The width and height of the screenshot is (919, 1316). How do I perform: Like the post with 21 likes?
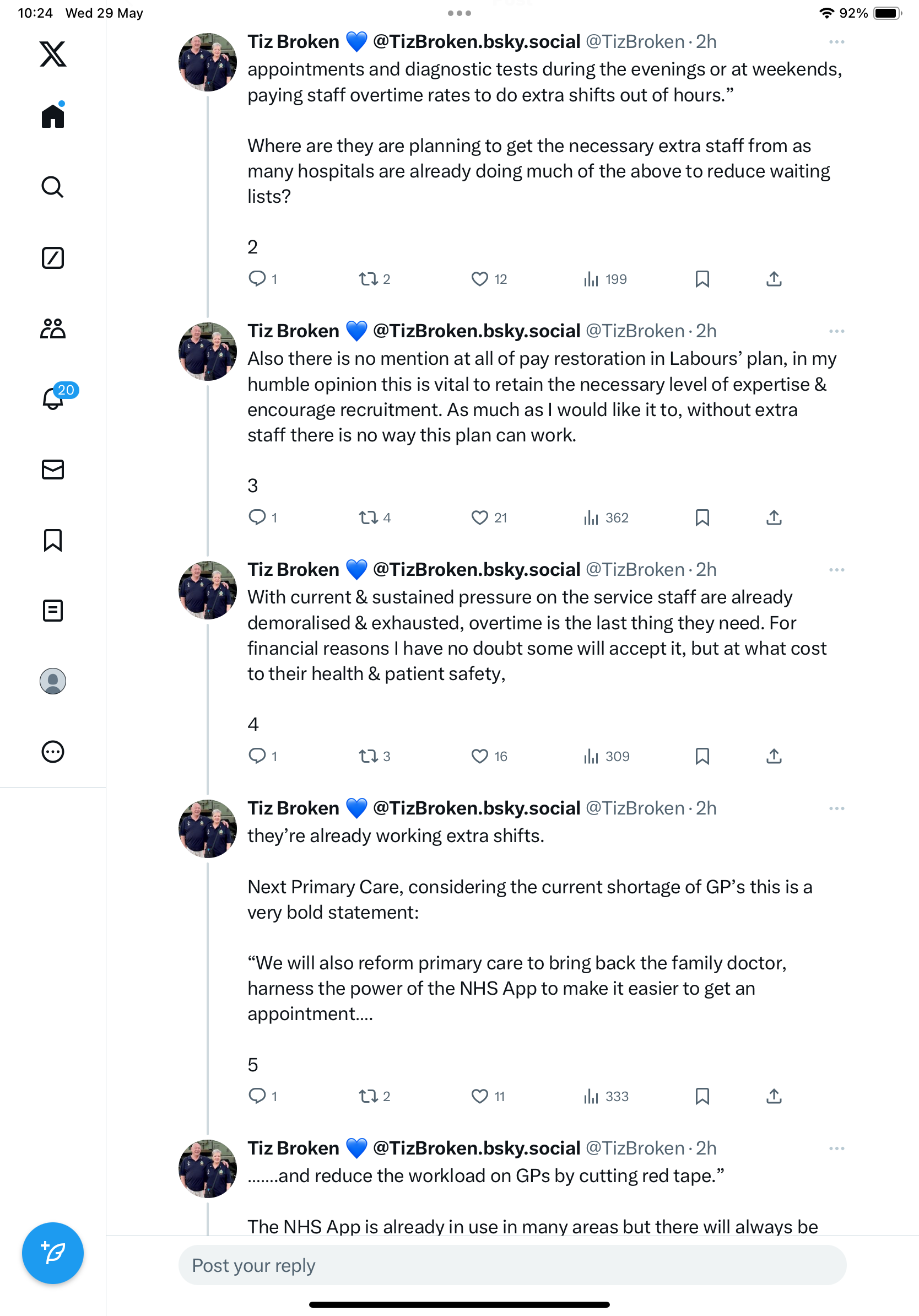pos(489,517)
